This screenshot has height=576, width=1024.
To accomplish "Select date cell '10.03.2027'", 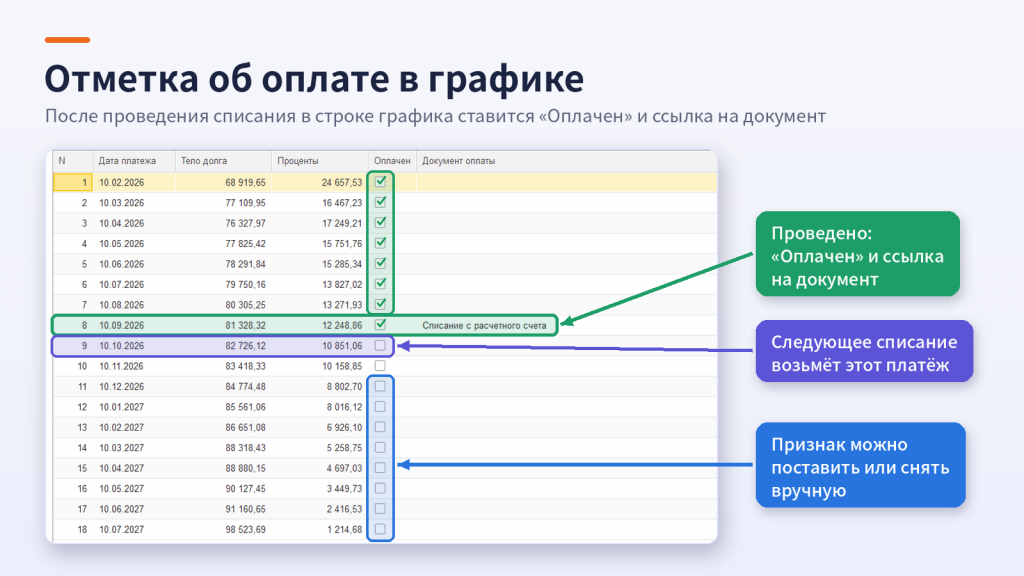I will coord(121,447).
